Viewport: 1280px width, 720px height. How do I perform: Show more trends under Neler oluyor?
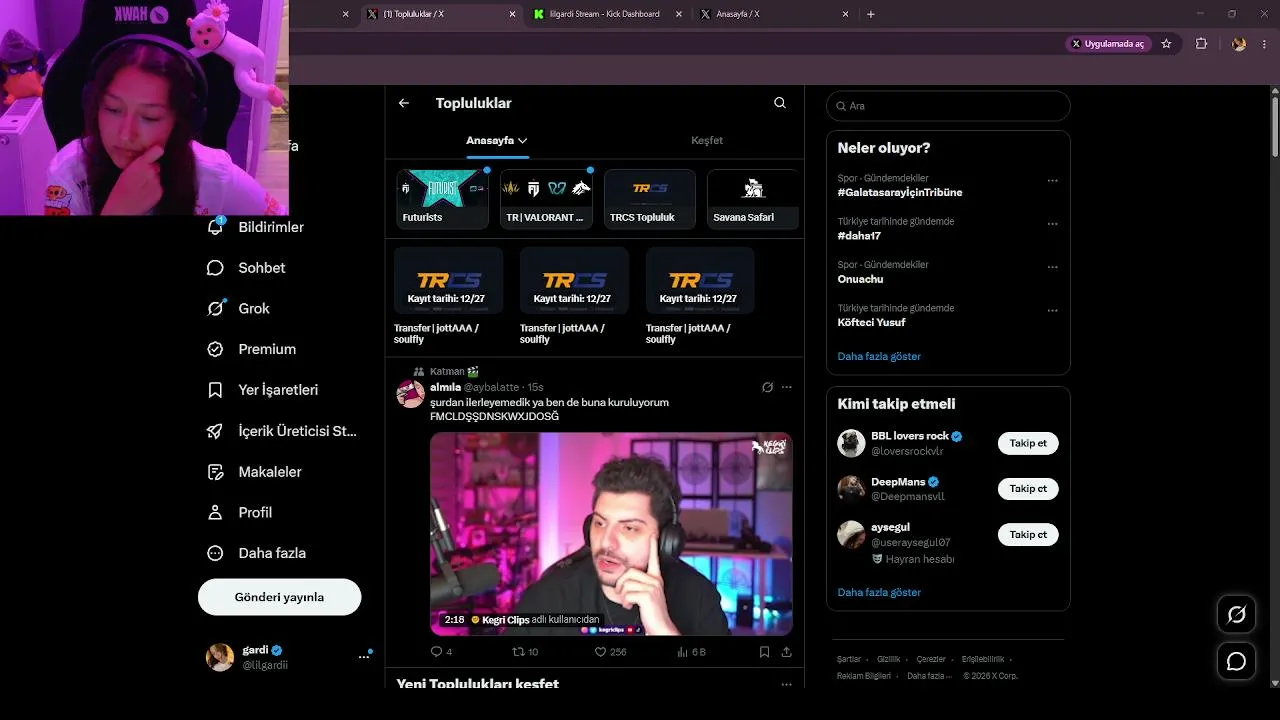pyautogui.click(x=879, y=356)
